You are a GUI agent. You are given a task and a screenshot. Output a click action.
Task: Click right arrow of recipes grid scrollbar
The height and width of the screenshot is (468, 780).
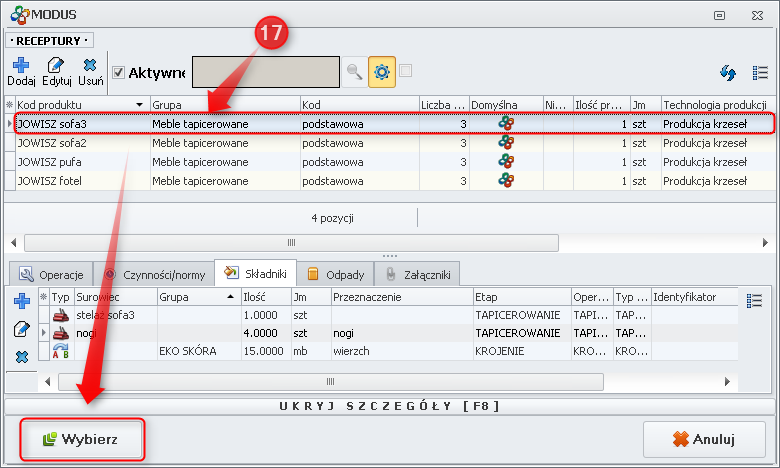pyautogui.click(x=765, y=243)
